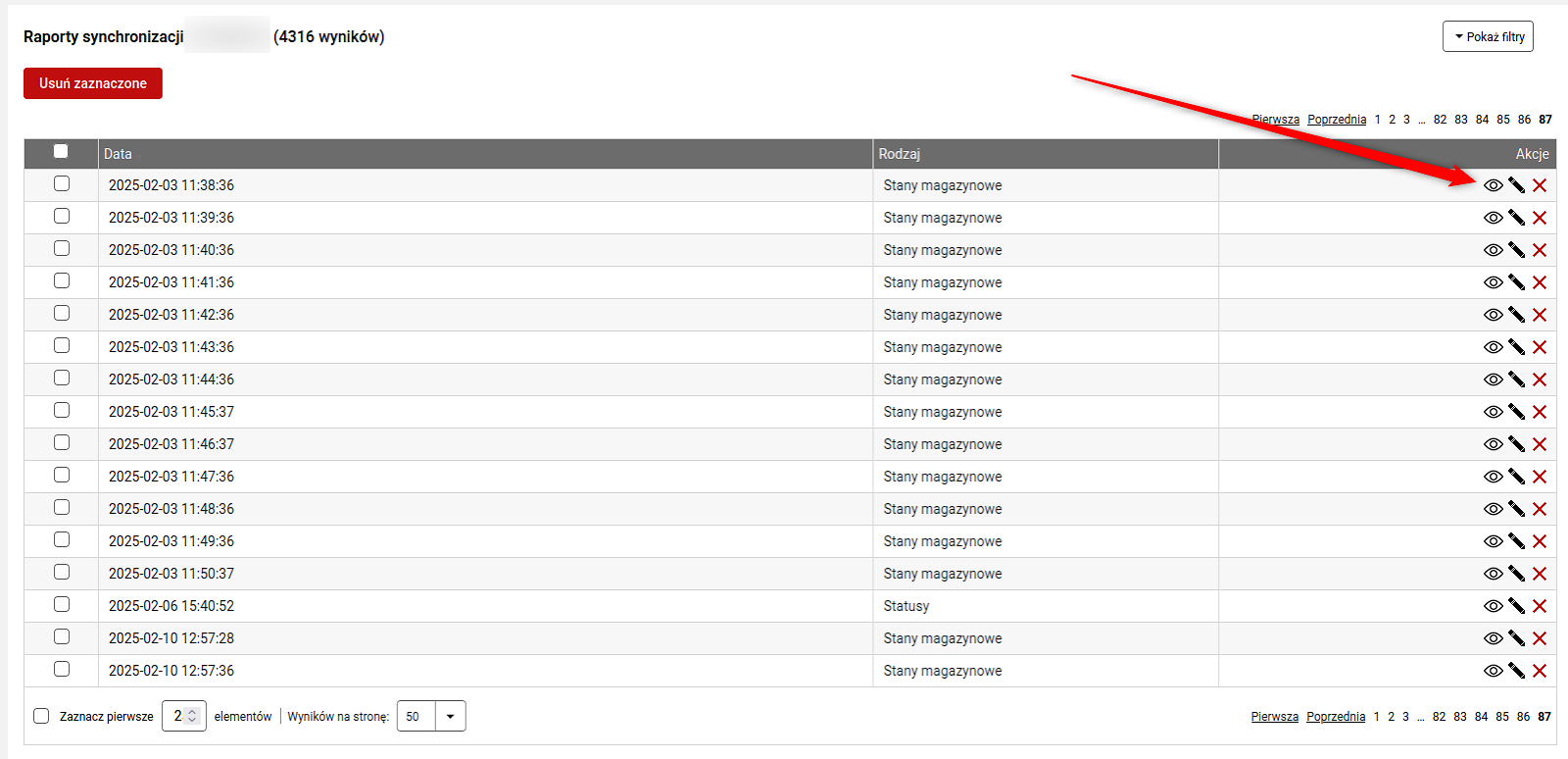Tick the select-all checkbox in the table header

[61, 151]
